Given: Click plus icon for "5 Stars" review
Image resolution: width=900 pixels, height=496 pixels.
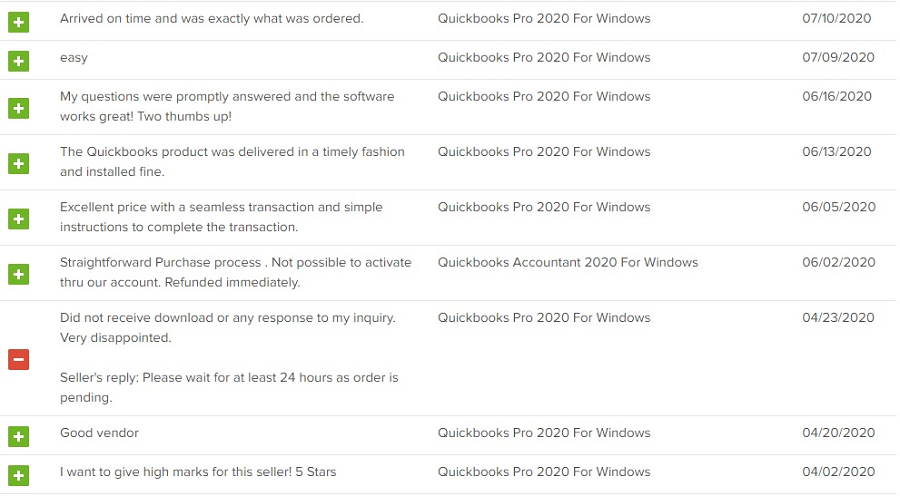Looking at the screenshot, I should pyautogui.click(x=18, y=475).
